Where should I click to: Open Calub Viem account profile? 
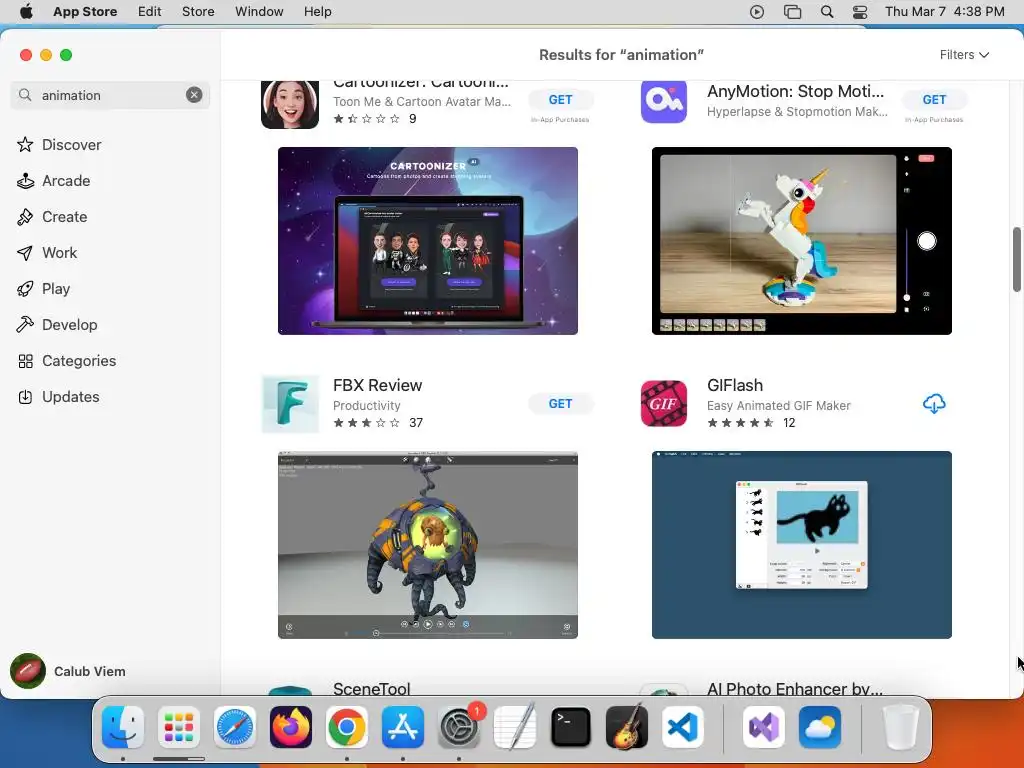(68, 671)
